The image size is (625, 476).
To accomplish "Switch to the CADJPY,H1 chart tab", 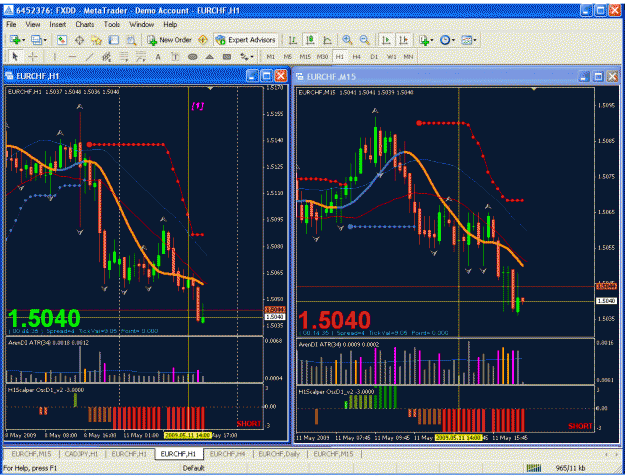I will click(81, 454).
